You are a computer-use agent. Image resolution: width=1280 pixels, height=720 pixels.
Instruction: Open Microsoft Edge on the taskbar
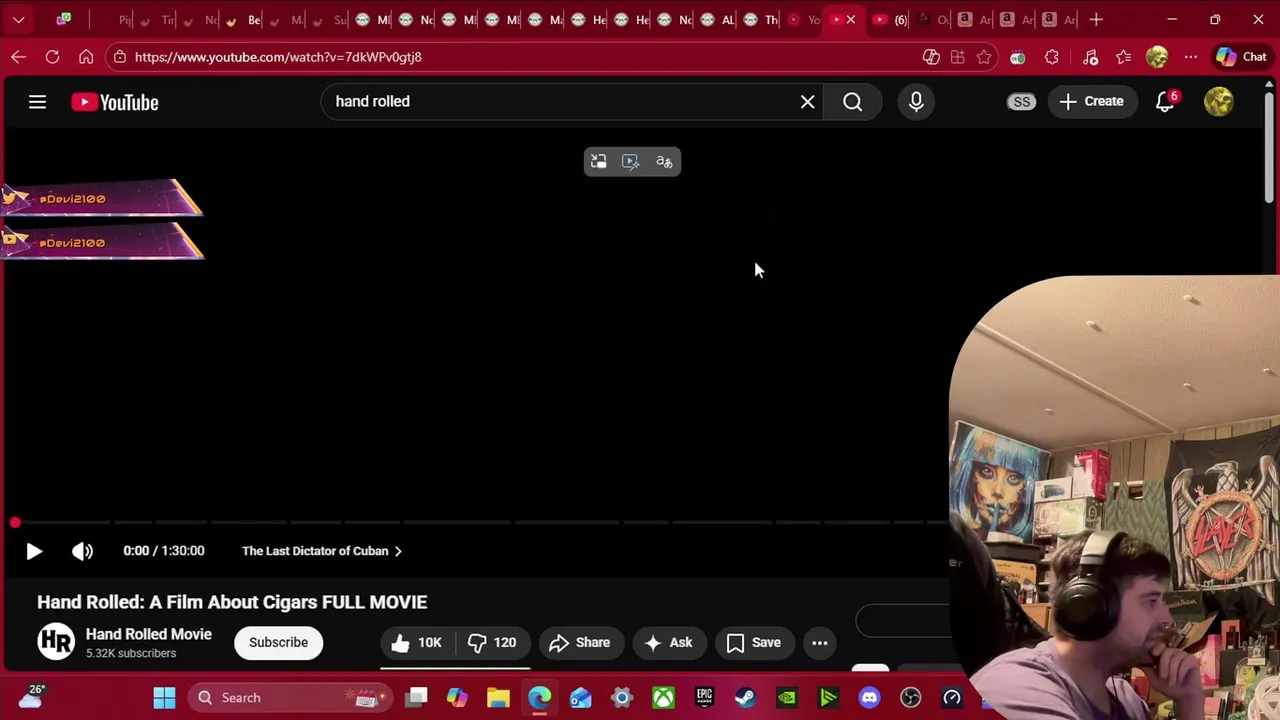coord(539,697)
